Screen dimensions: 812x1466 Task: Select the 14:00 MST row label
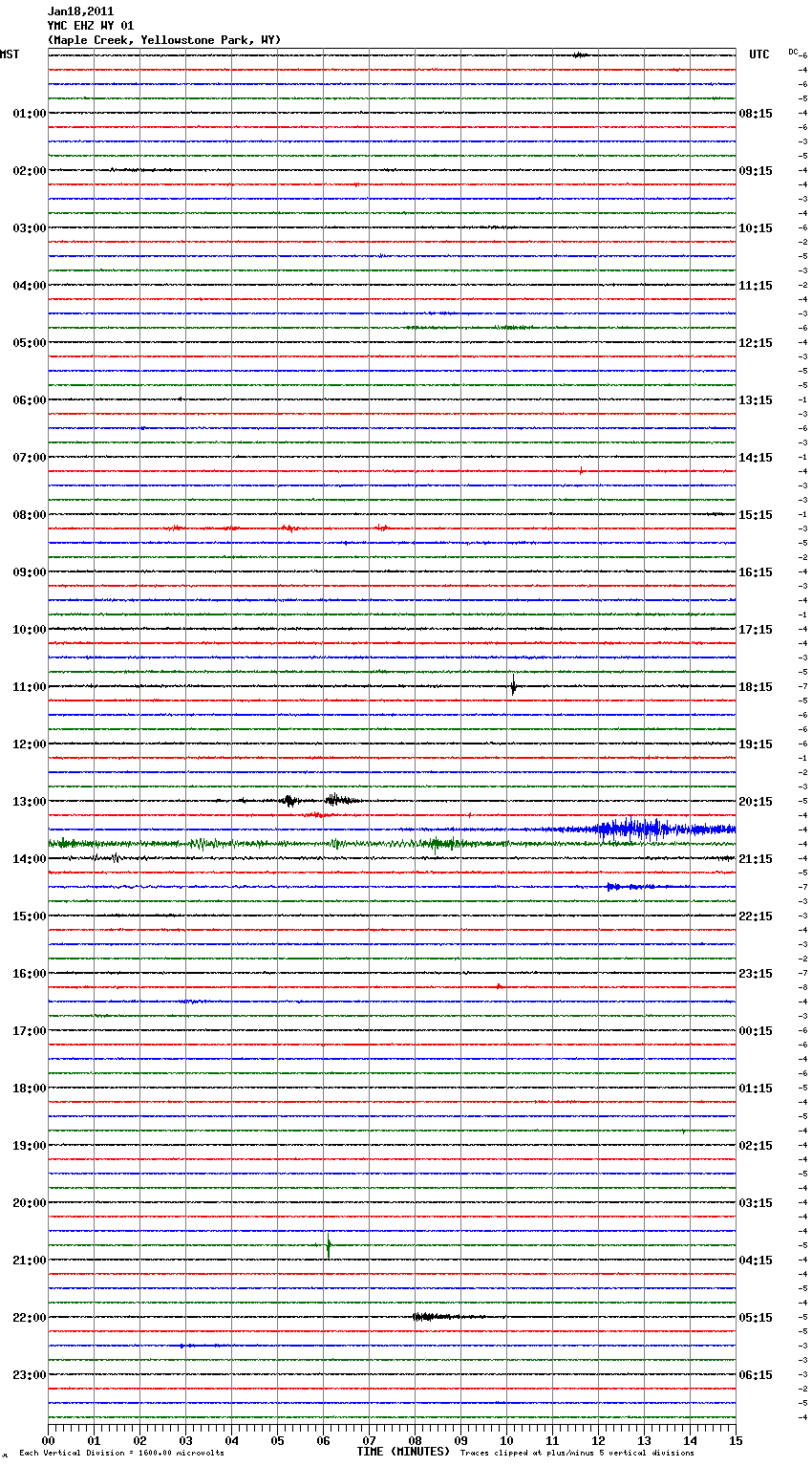pyautogui.click(x=30, y=859)
